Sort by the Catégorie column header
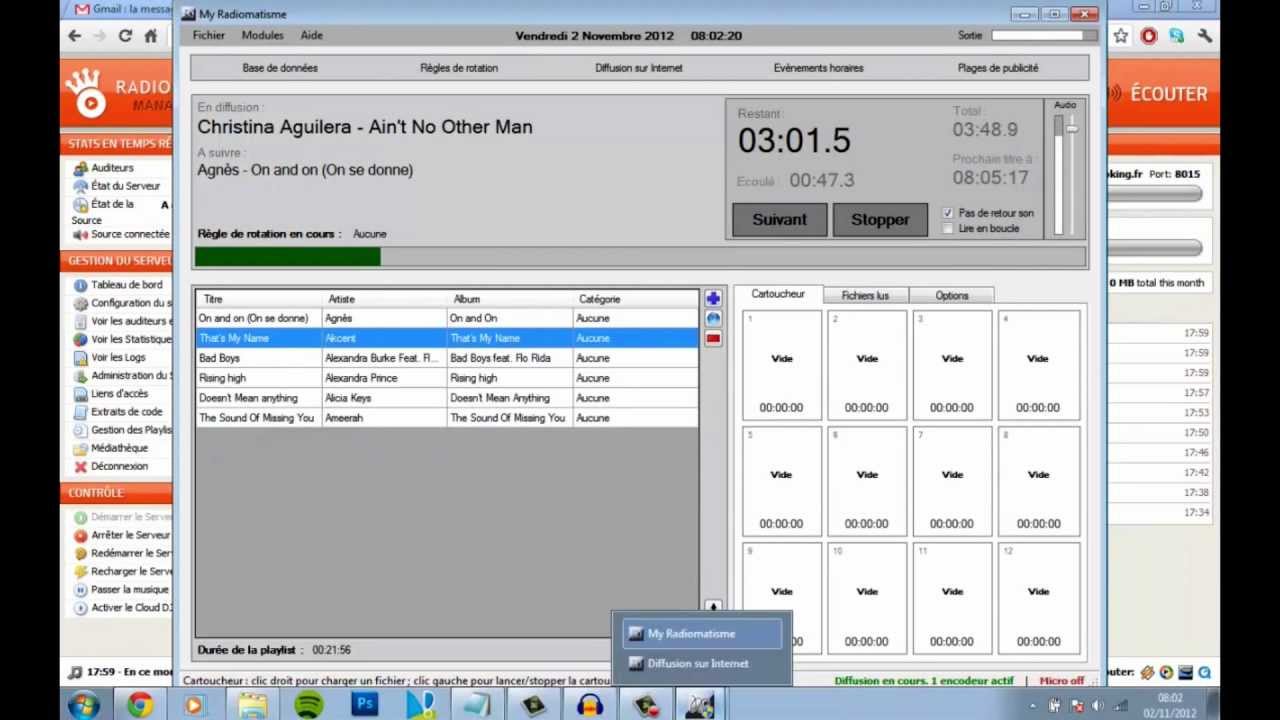Viewport: 1280px width, 720px height. [x=636, y=299]
